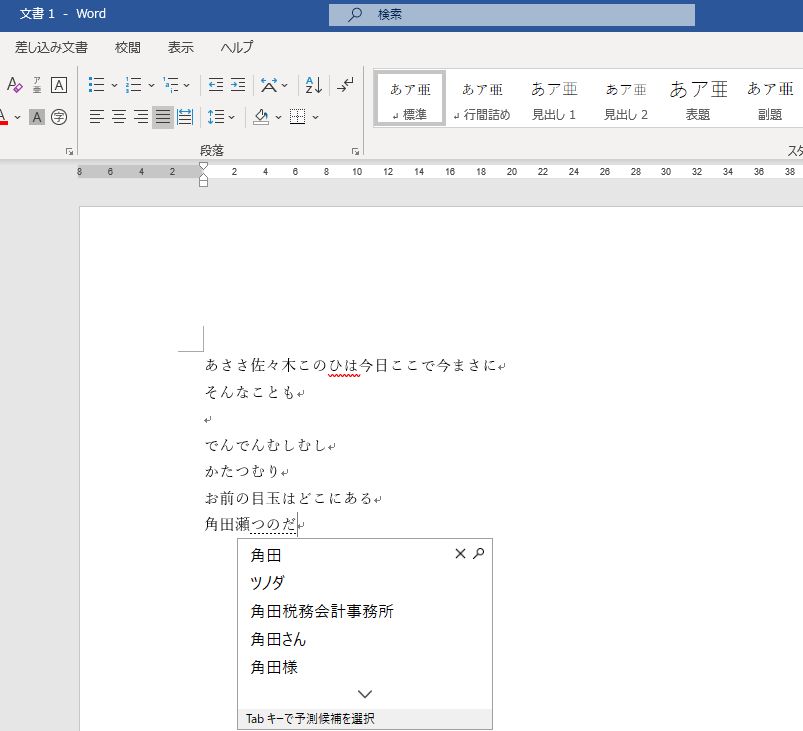Viewport: 803px width, 731px height.
Task: Click the text でんでんむしむし
Action: (x=265, y=446)
